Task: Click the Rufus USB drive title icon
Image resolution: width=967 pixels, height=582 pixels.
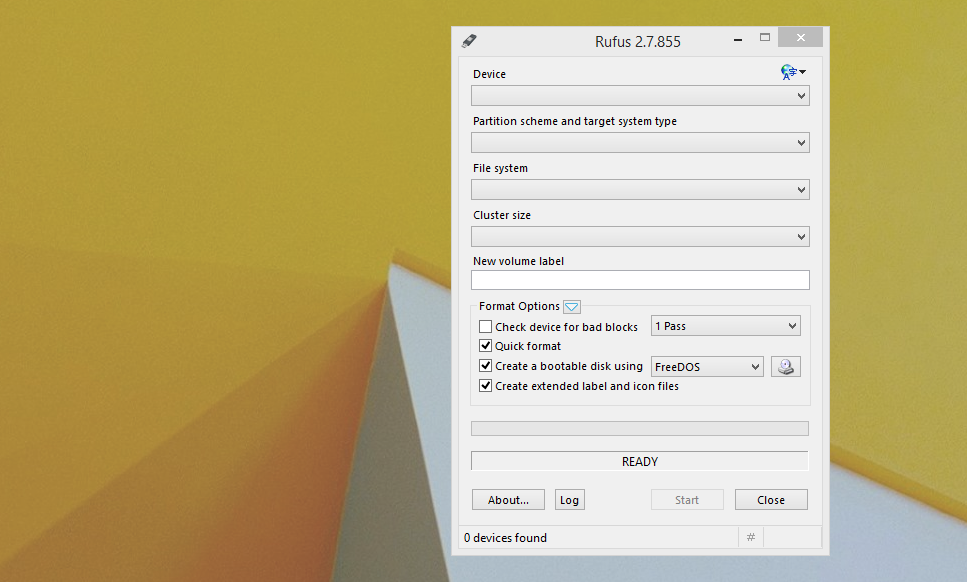Action: pos(469,41)
